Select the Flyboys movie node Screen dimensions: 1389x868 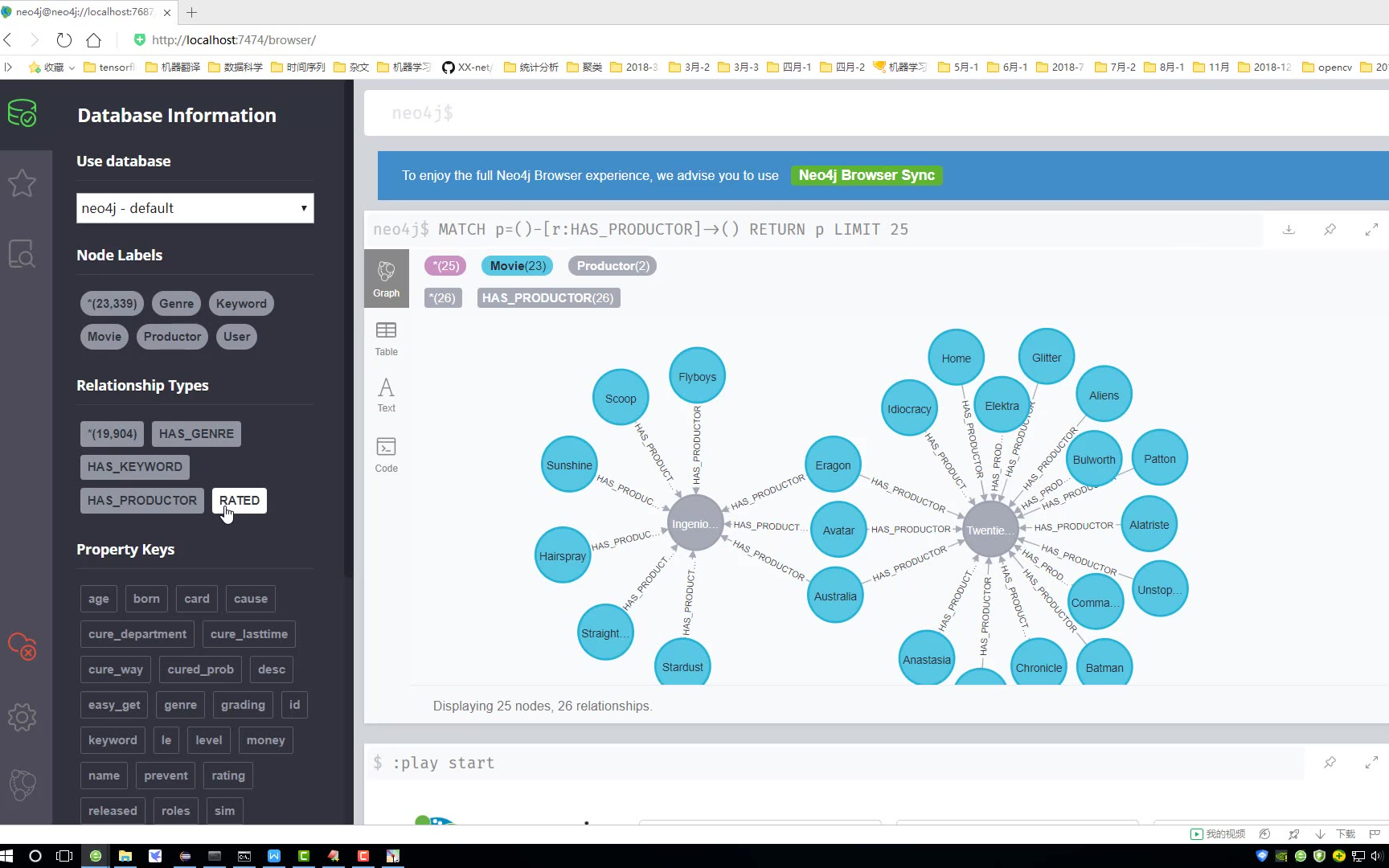tap(697, 376)
